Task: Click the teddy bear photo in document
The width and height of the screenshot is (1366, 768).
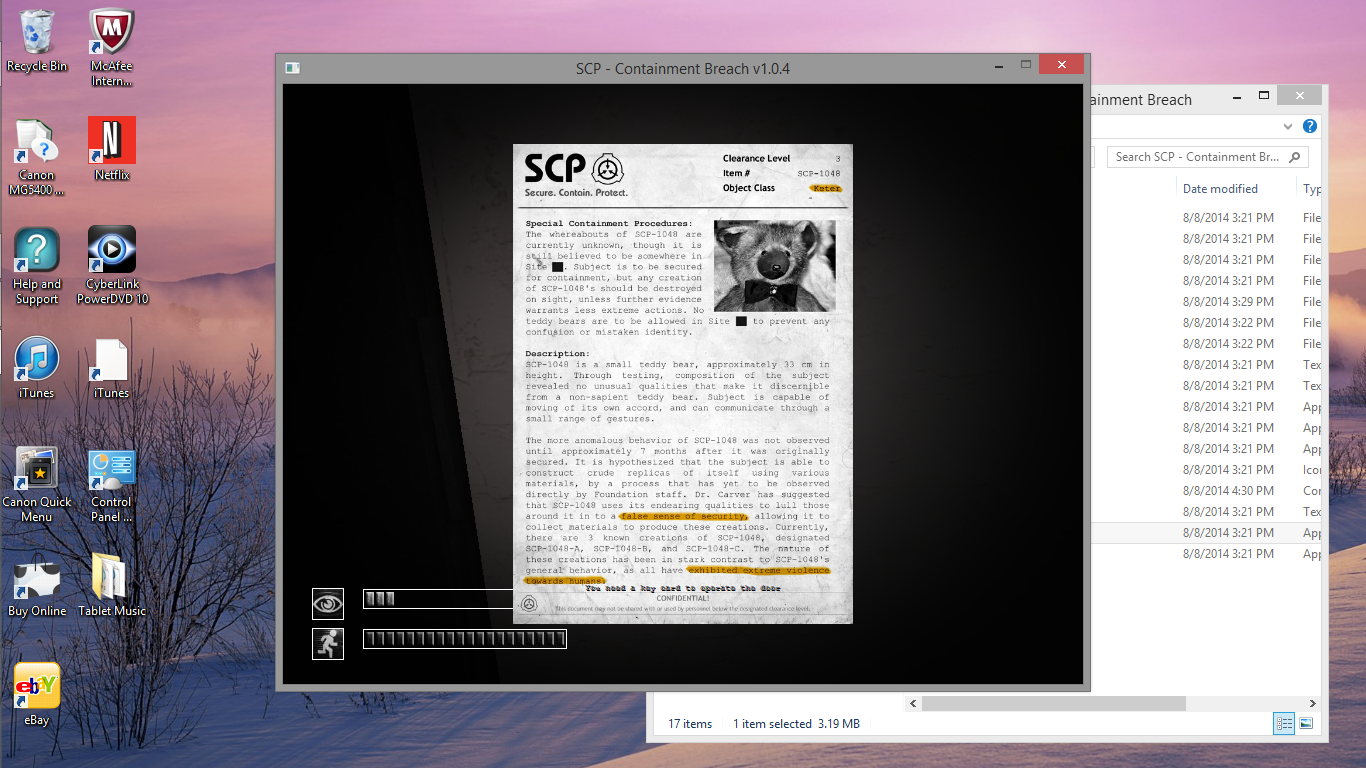Action: 774,265
